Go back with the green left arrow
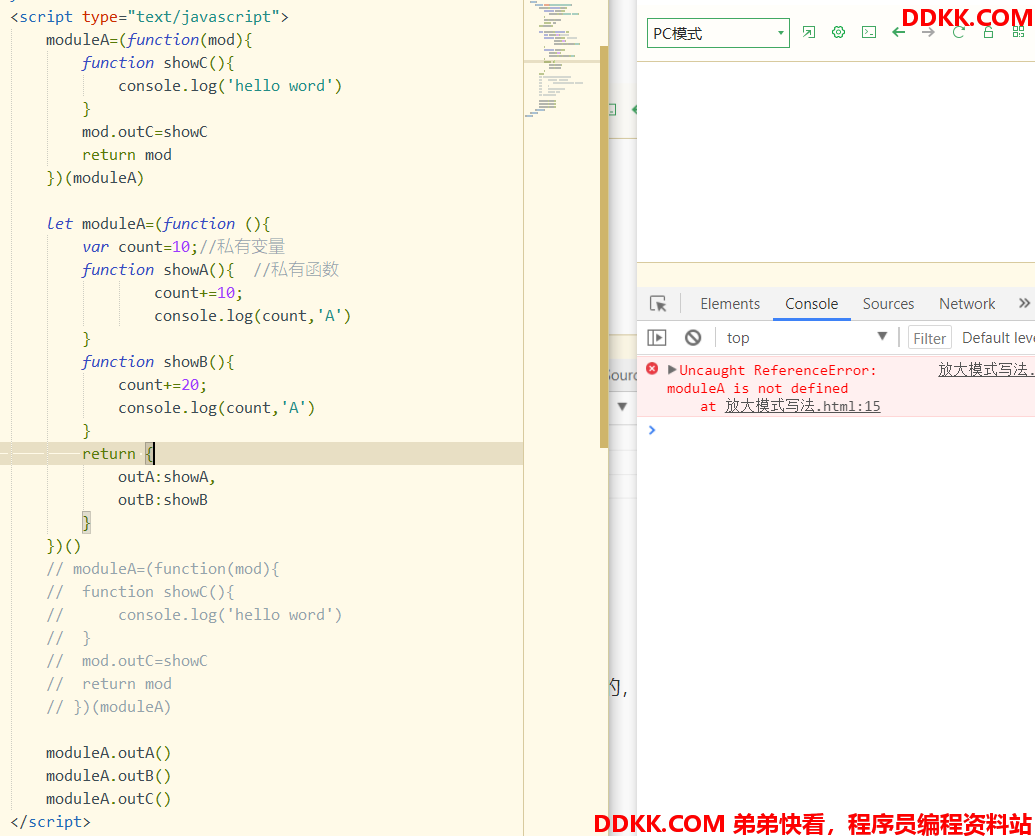This screenshot has height=836, width=1035. 898,32
